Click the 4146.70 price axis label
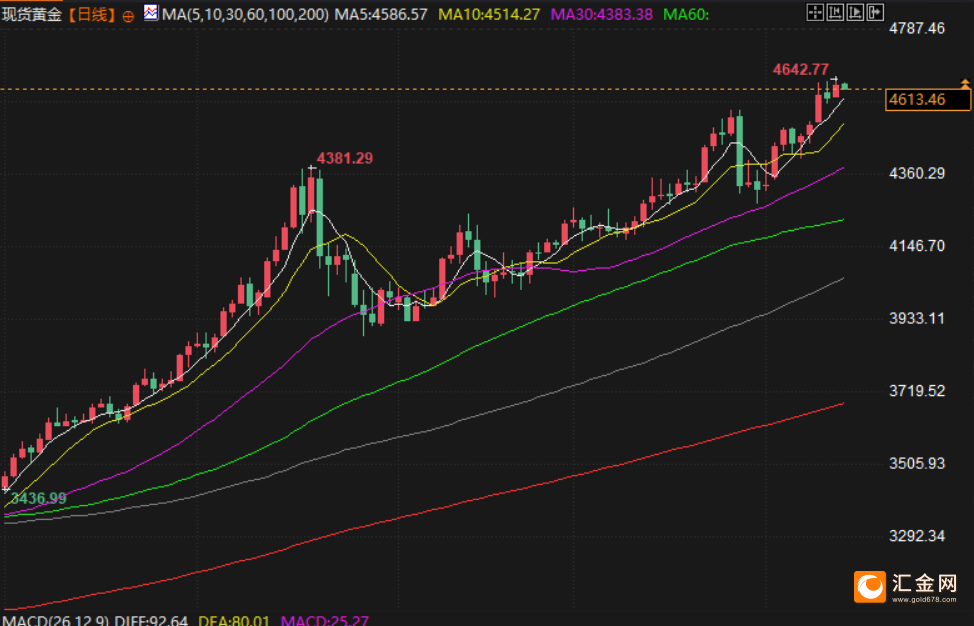 click(917, 246)
